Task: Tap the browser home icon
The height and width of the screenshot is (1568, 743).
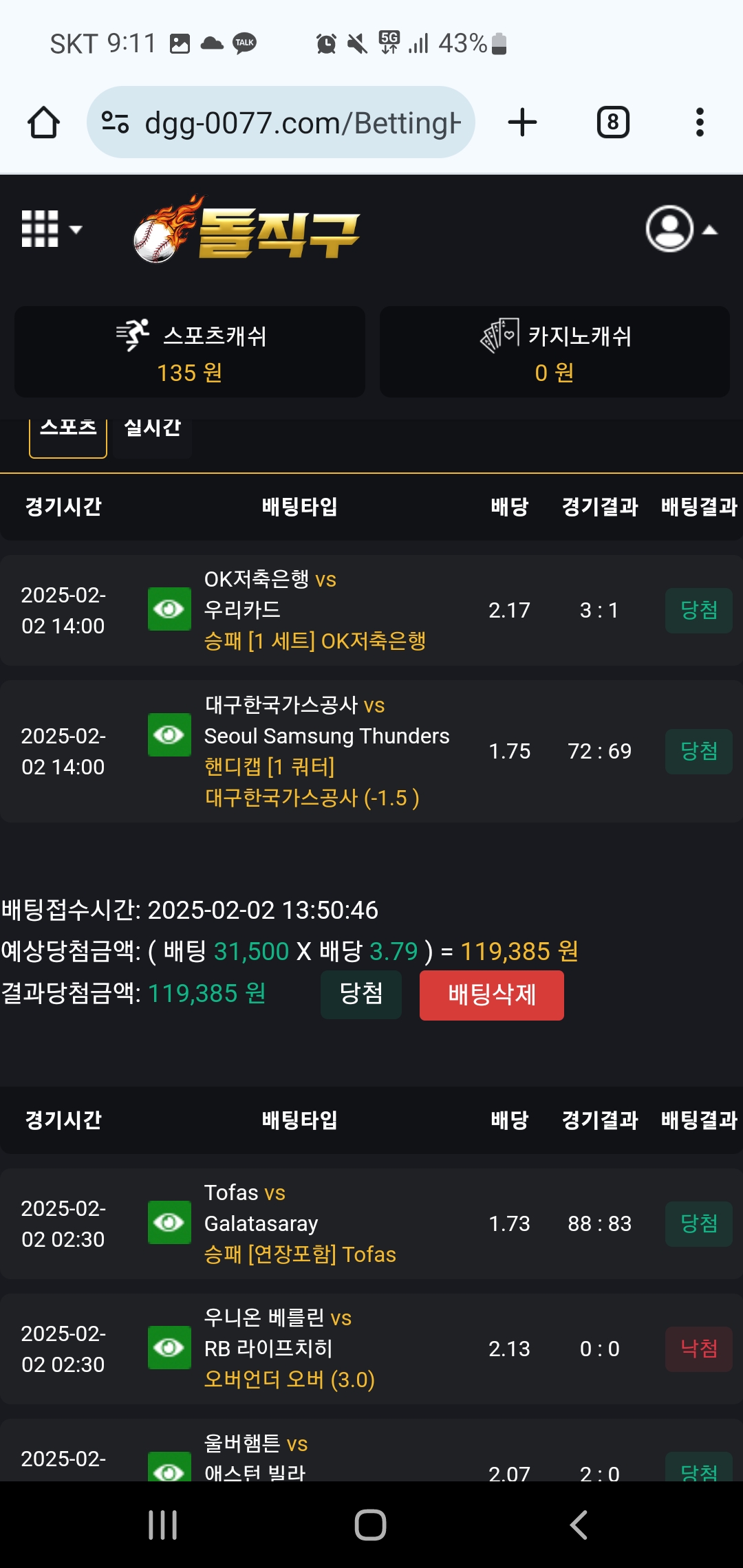Action: point(43,122)
